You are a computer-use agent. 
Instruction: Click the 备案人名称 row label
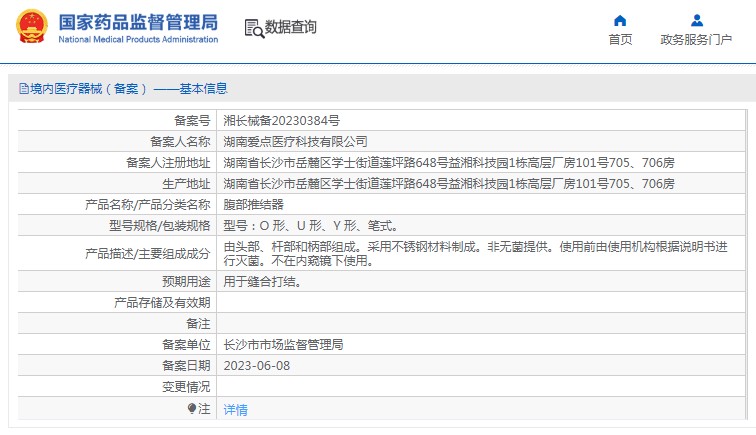[x=180, y=142]
